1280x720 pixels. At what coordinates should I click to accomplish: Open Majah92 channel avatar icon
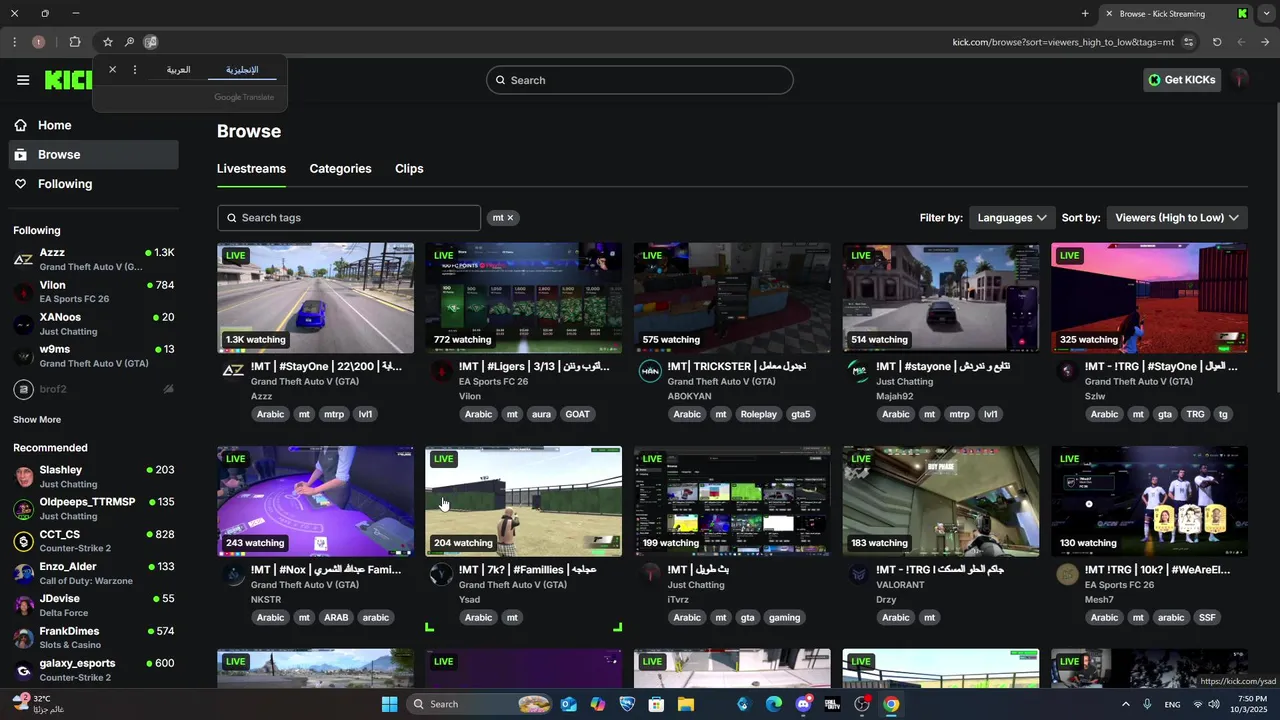[858, 371]
